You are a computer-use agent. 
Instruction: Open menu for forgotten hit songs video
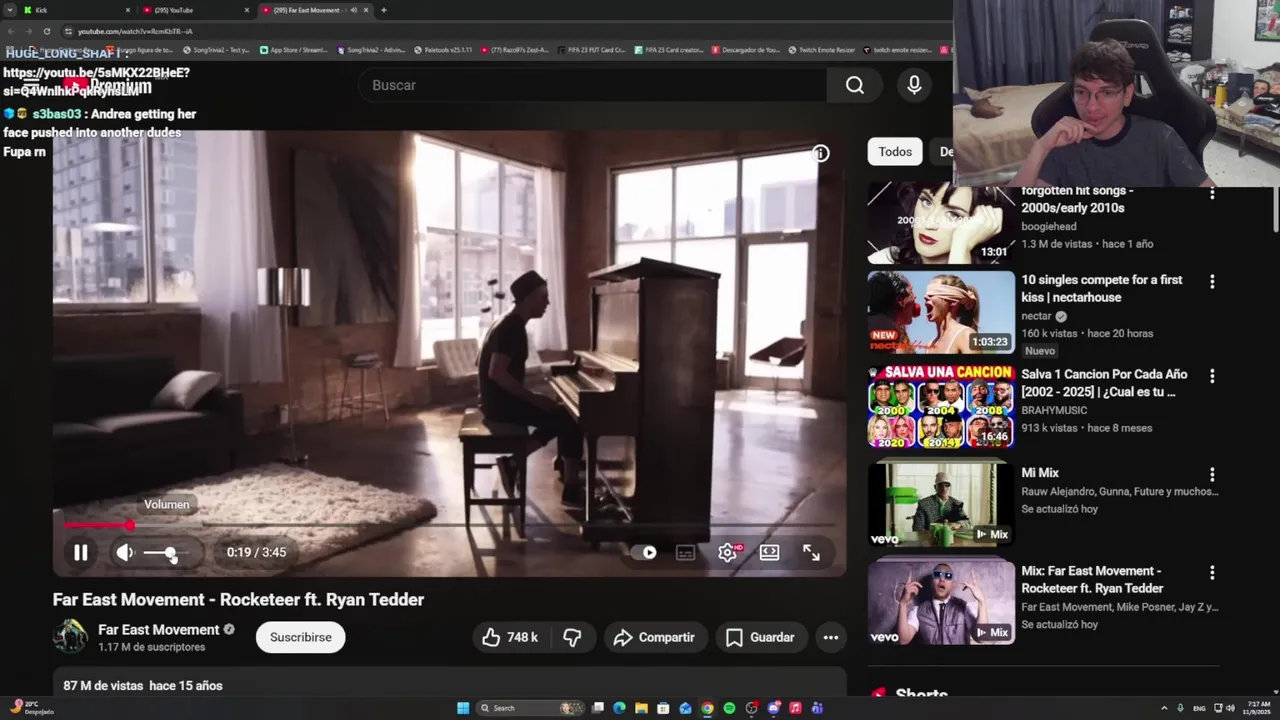tap(1212, 193)
